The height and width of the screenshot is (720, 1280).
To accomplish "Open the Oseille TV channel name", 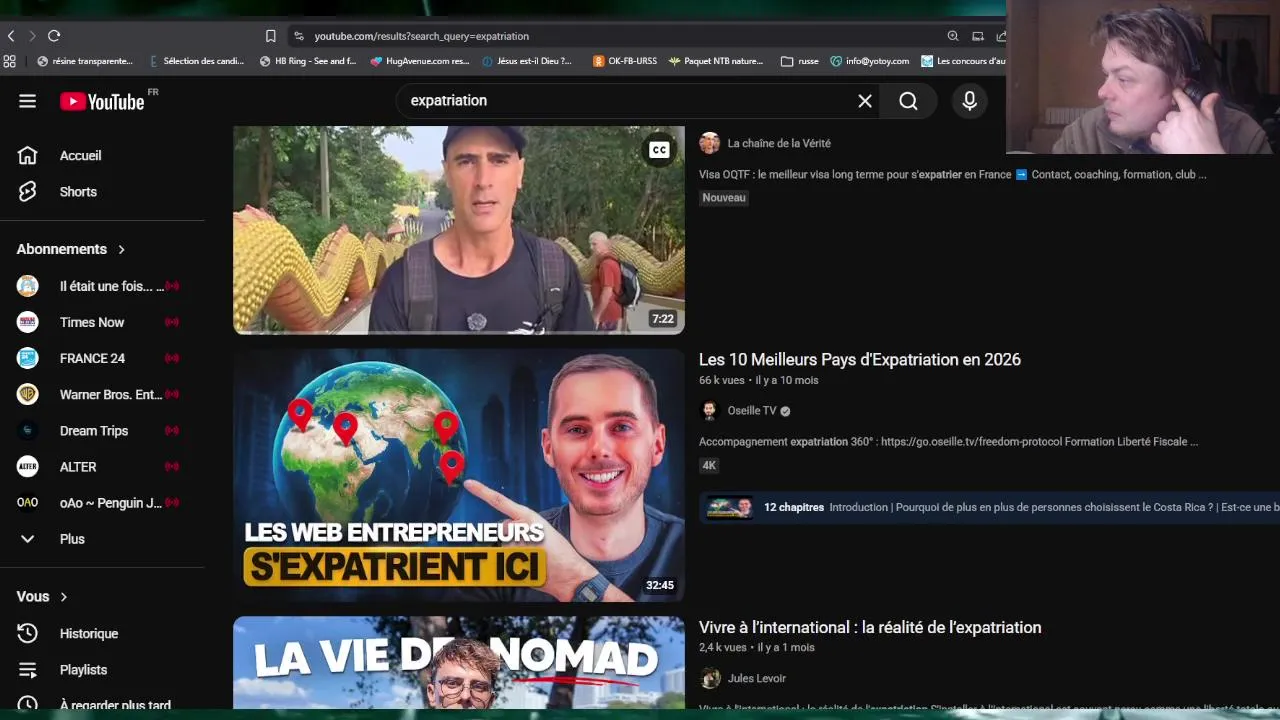I will point(752,411).
